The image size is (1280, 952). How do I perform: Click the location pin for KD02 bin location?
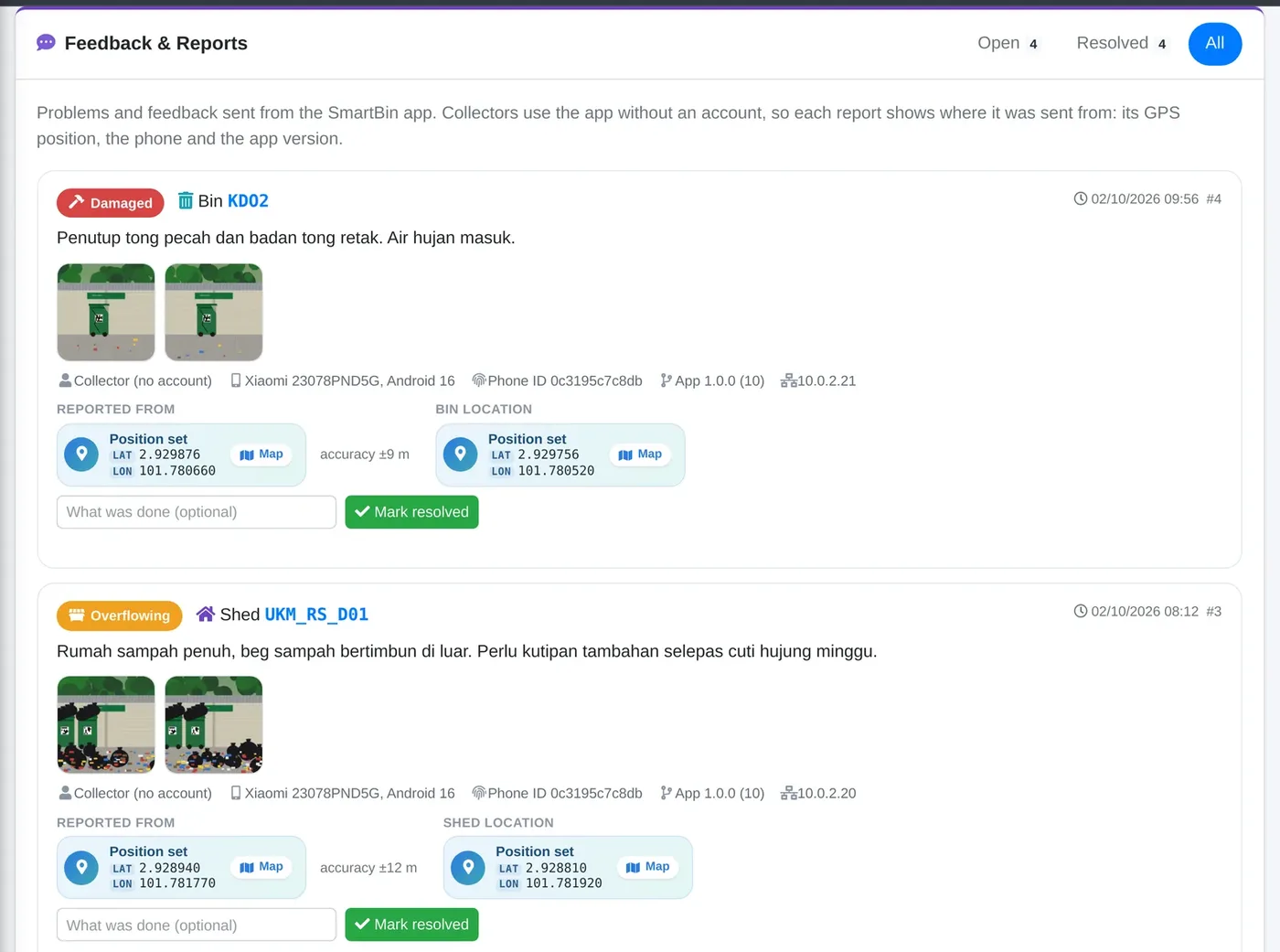[460, 454]
